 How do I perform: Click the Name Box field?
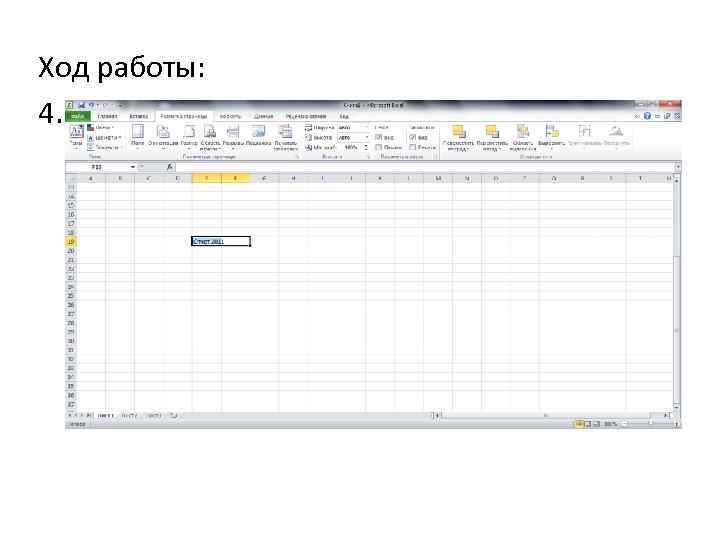click(x=98, y=167)
